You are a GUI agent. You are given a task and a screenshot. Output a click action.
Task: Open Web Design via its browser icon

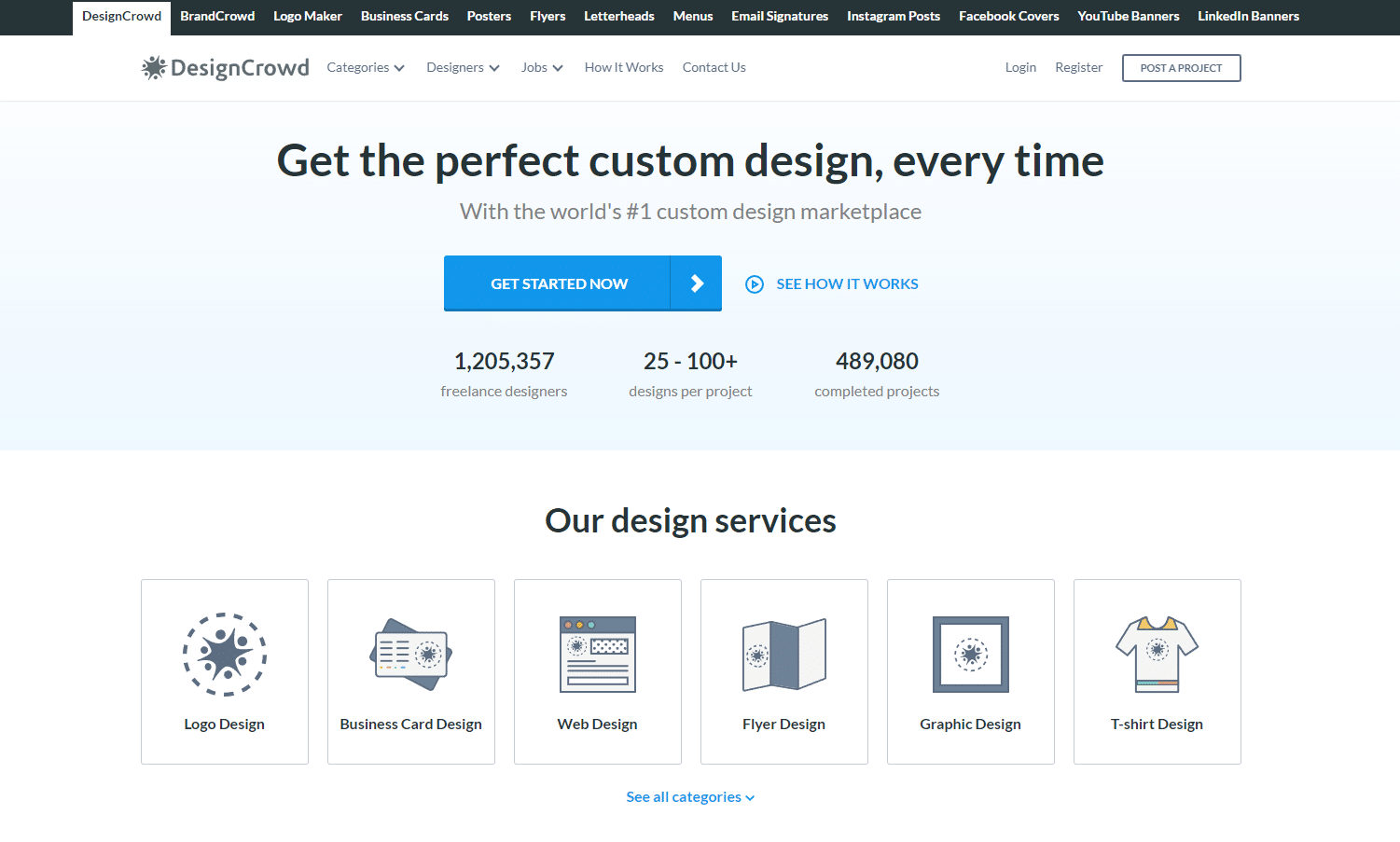(x=597, y=655)
